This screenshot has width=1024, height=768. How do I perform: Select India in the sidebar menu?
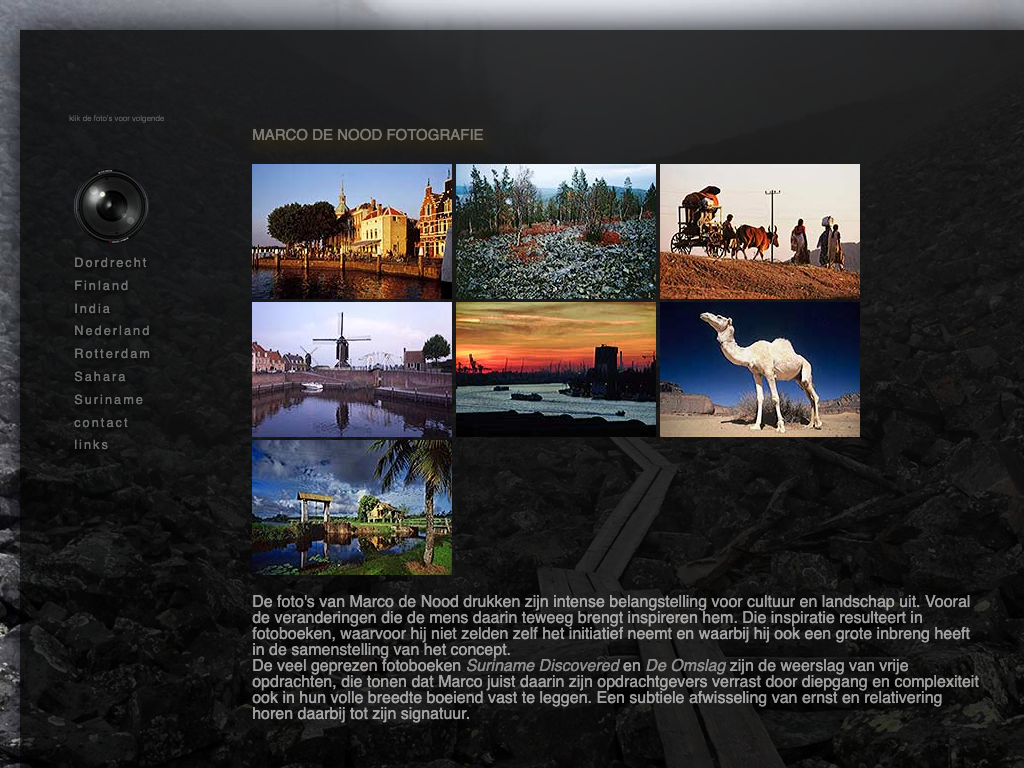point(92,309)
